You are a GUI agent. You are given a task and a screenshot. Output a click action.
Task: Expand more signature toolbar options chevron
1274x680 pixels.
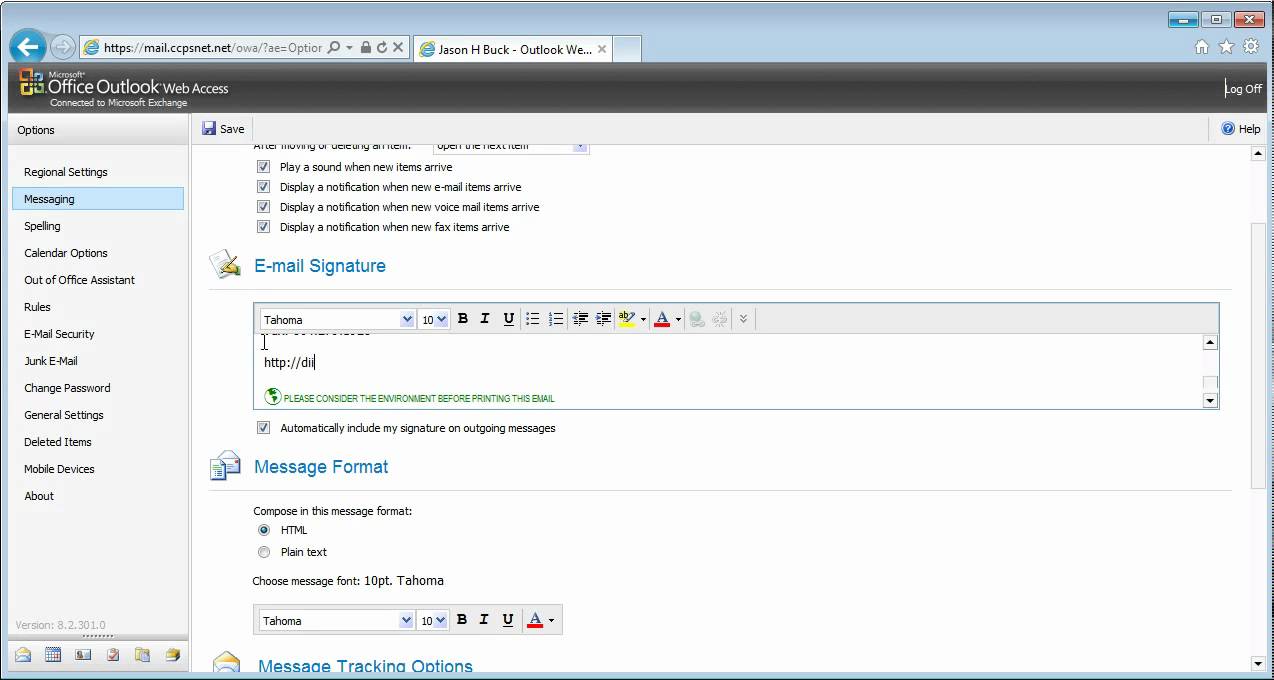(743, 319)
